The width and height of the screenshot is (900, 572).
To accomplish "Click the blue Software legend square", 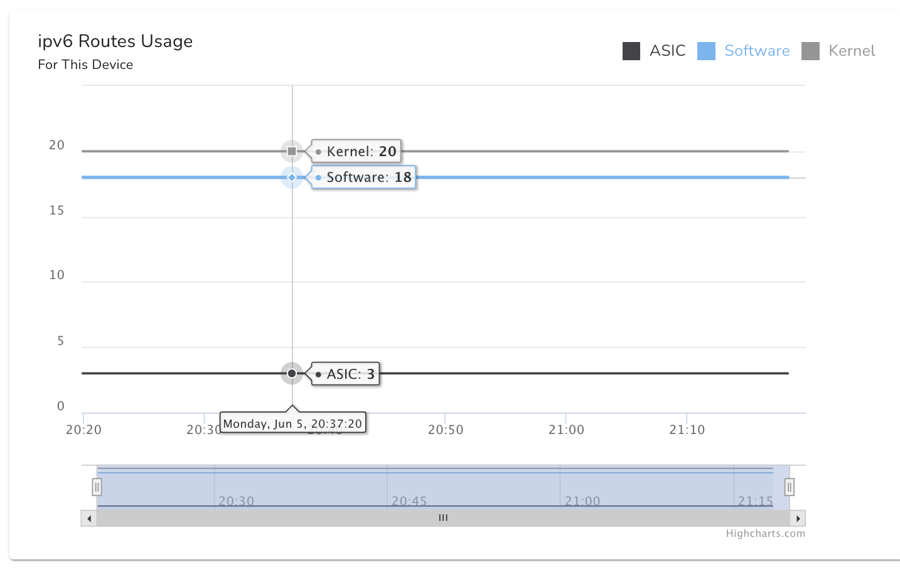I will (706, 51).
